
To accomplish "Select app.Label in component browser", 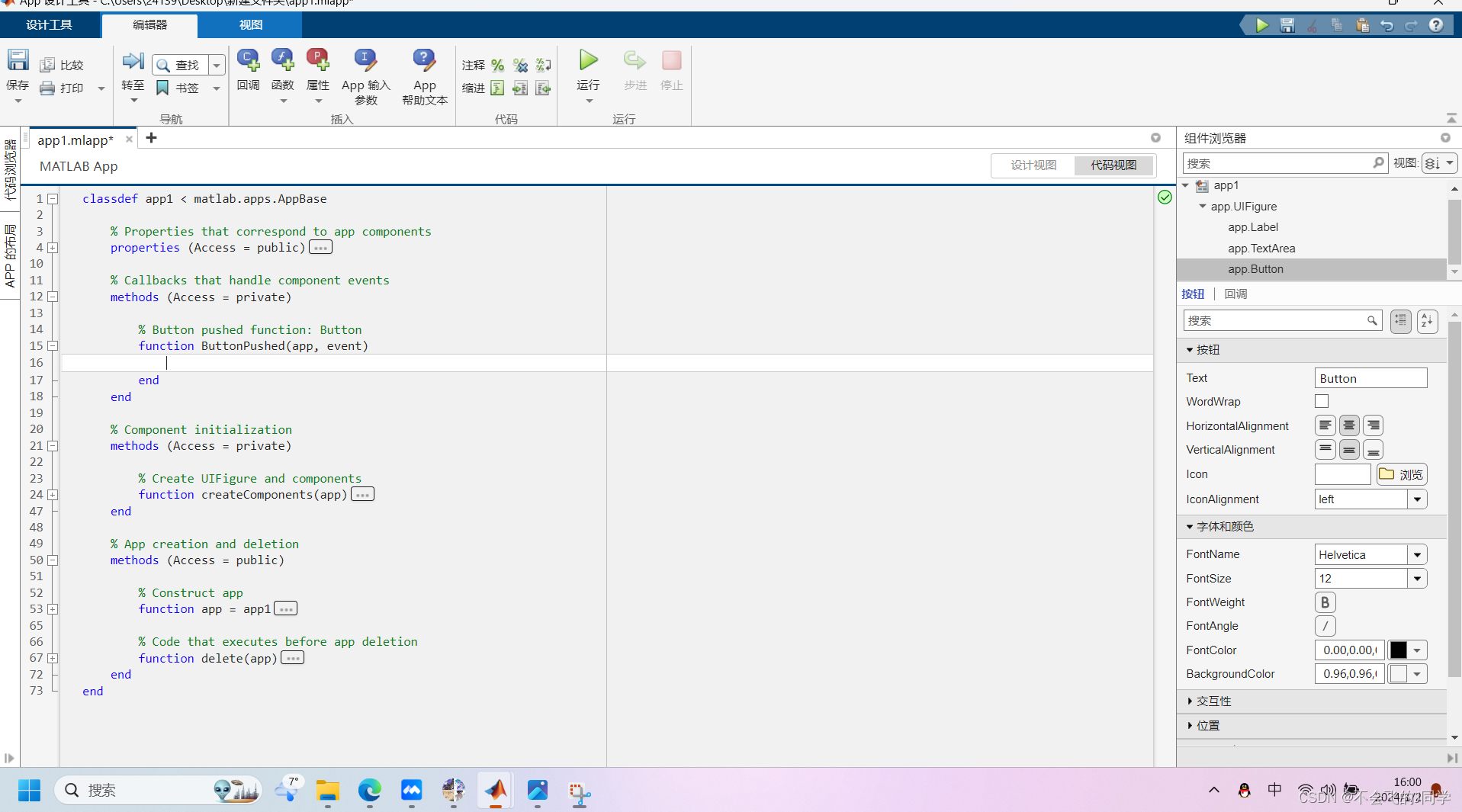I will (x=1253, y=227).
